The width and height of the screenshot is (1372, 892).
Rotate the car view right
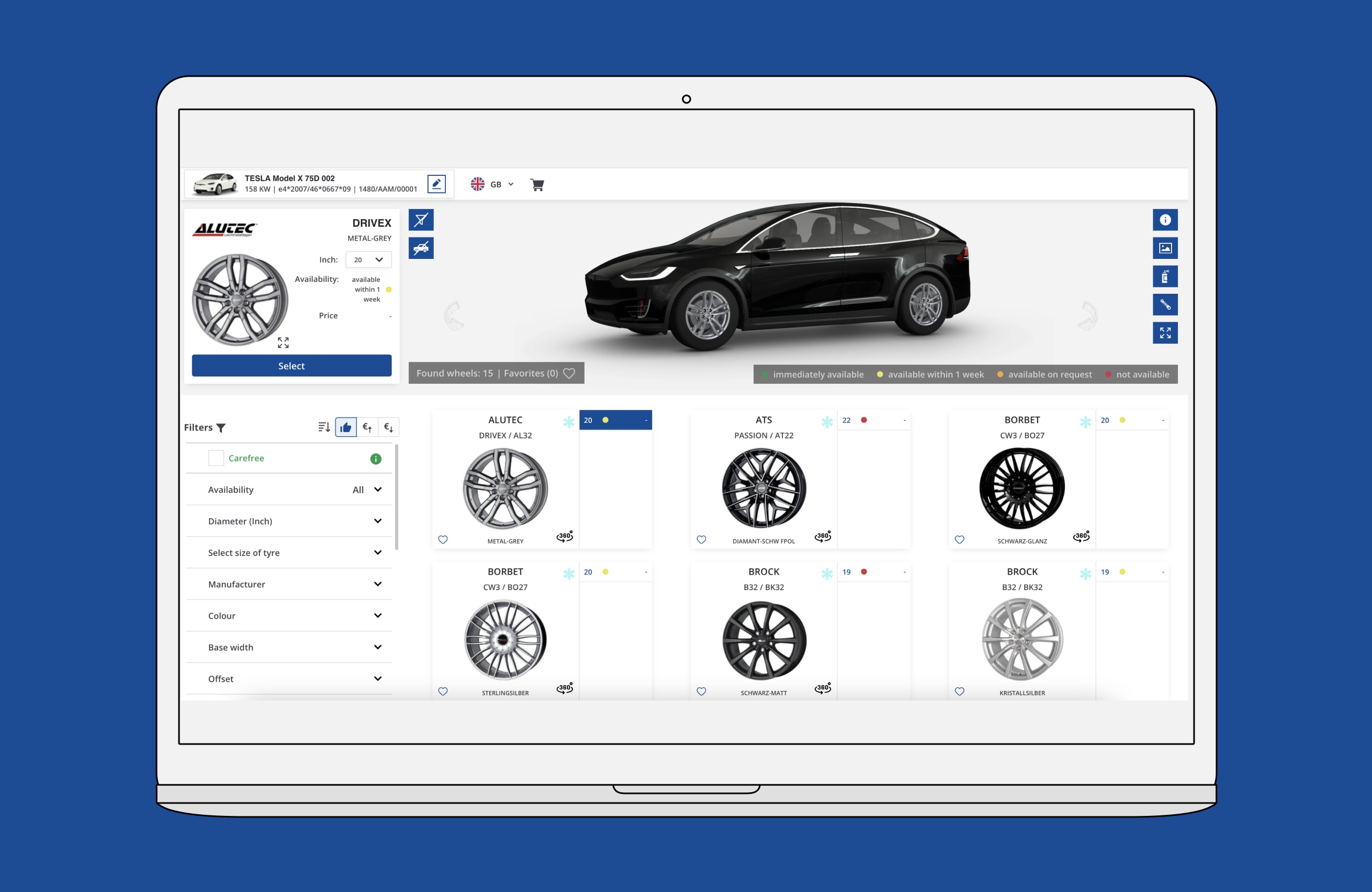tap(1088, 315)
